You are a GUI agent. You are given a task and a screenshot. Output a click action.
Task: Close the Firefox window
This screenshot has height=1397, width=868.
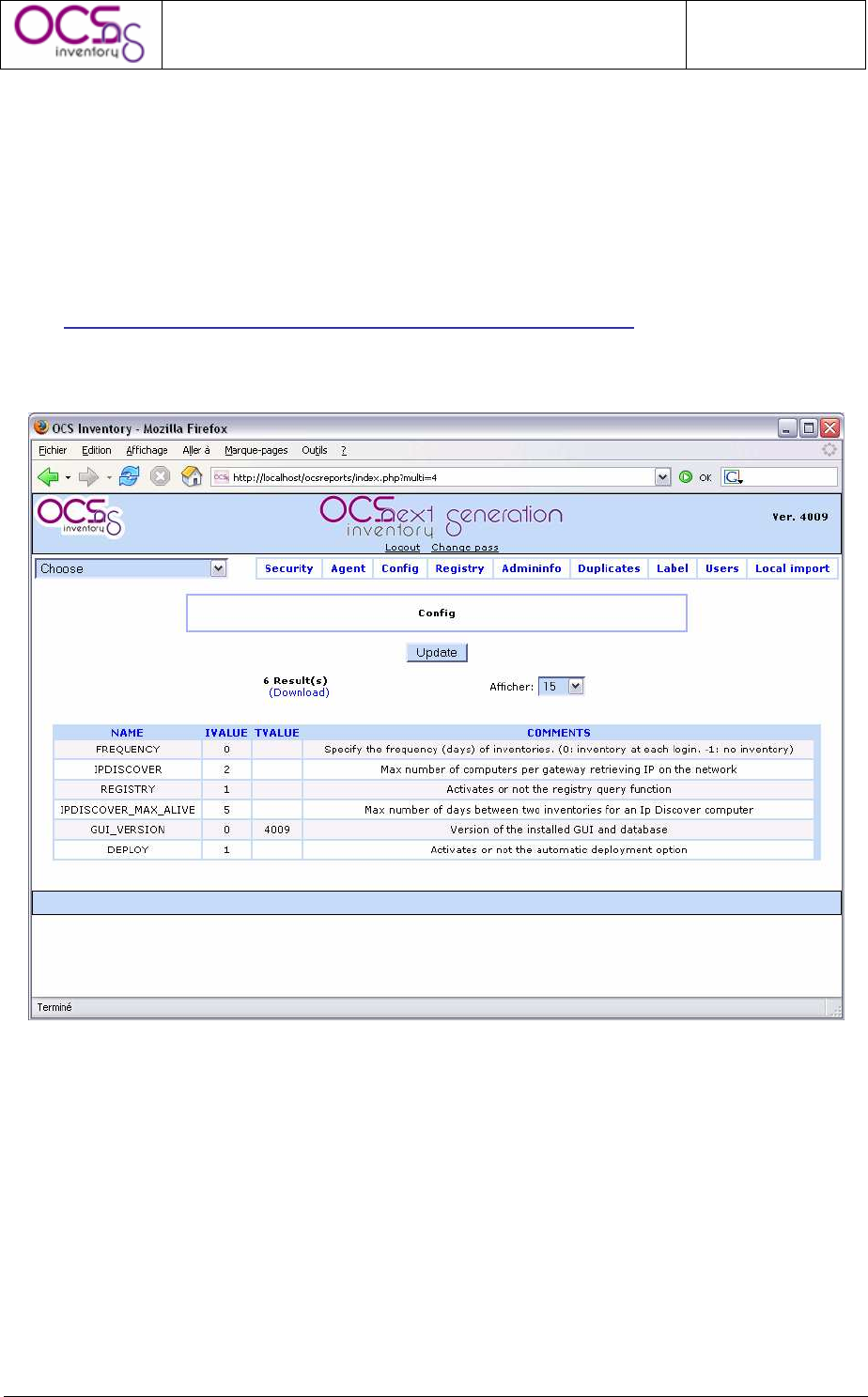click(x=829, y=428)
